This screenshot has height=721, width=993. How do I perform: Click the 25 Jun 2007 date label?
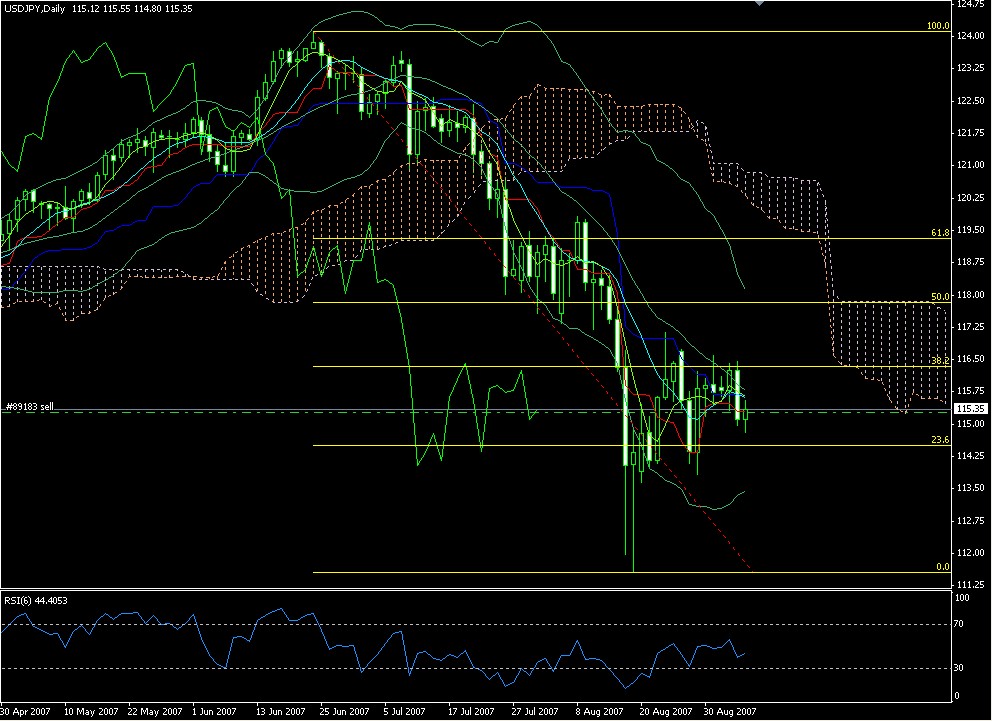pyautogui.click(x=345, y=711)
